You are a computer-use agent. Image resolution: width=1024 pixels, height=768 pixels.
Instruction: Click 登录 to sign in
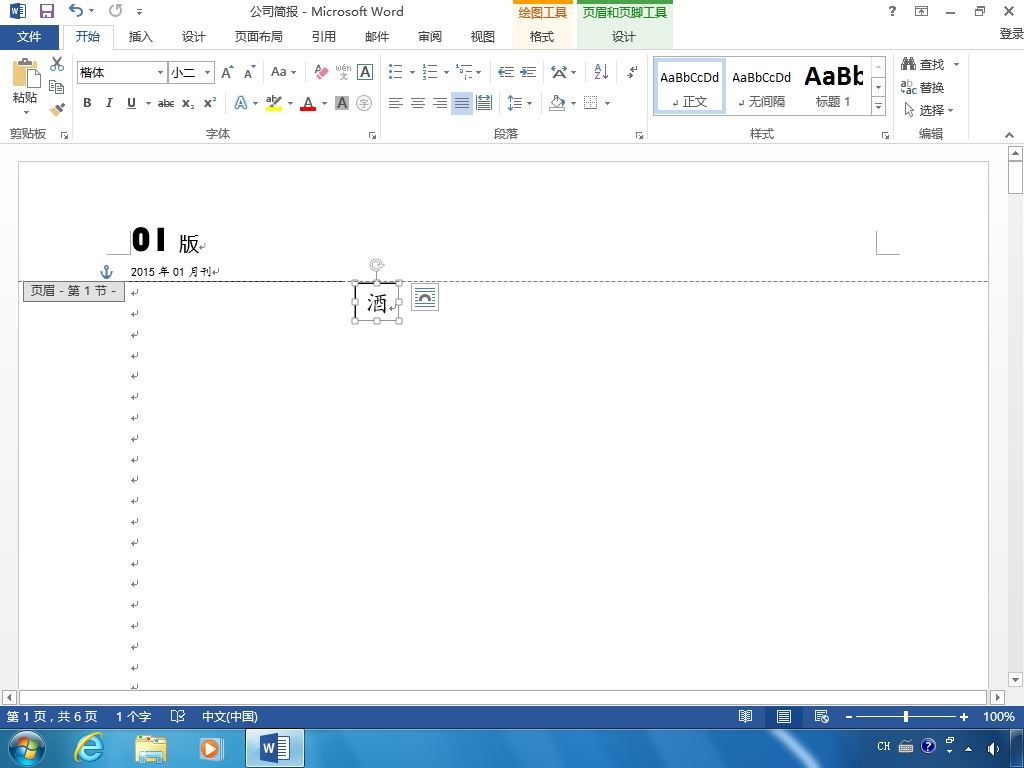(x=1011, y=33)
